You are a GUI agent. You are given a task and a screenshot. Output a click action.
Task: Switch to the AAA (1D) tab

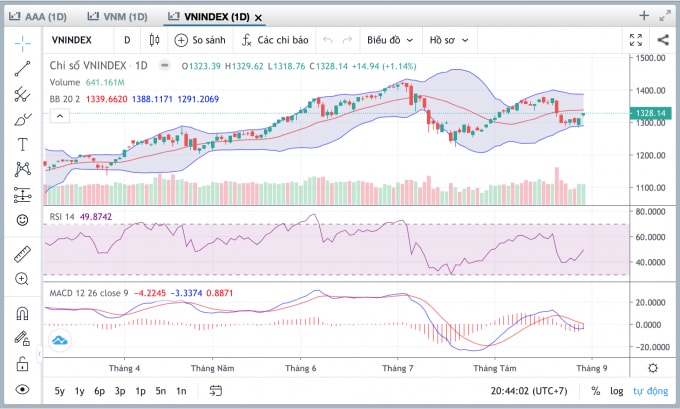point(38,17)
